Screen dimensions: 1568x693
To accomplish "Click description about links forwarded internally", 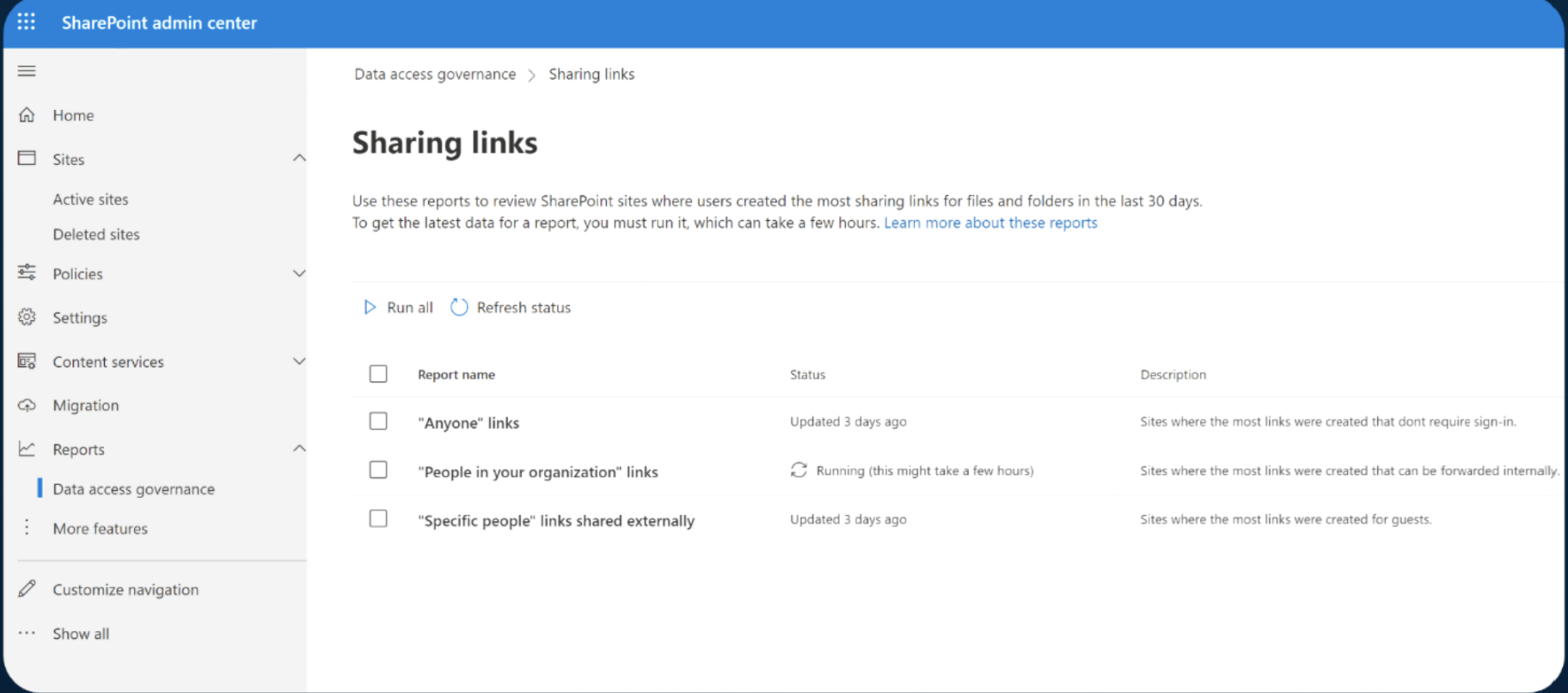I will click(x=1350, y=471).
